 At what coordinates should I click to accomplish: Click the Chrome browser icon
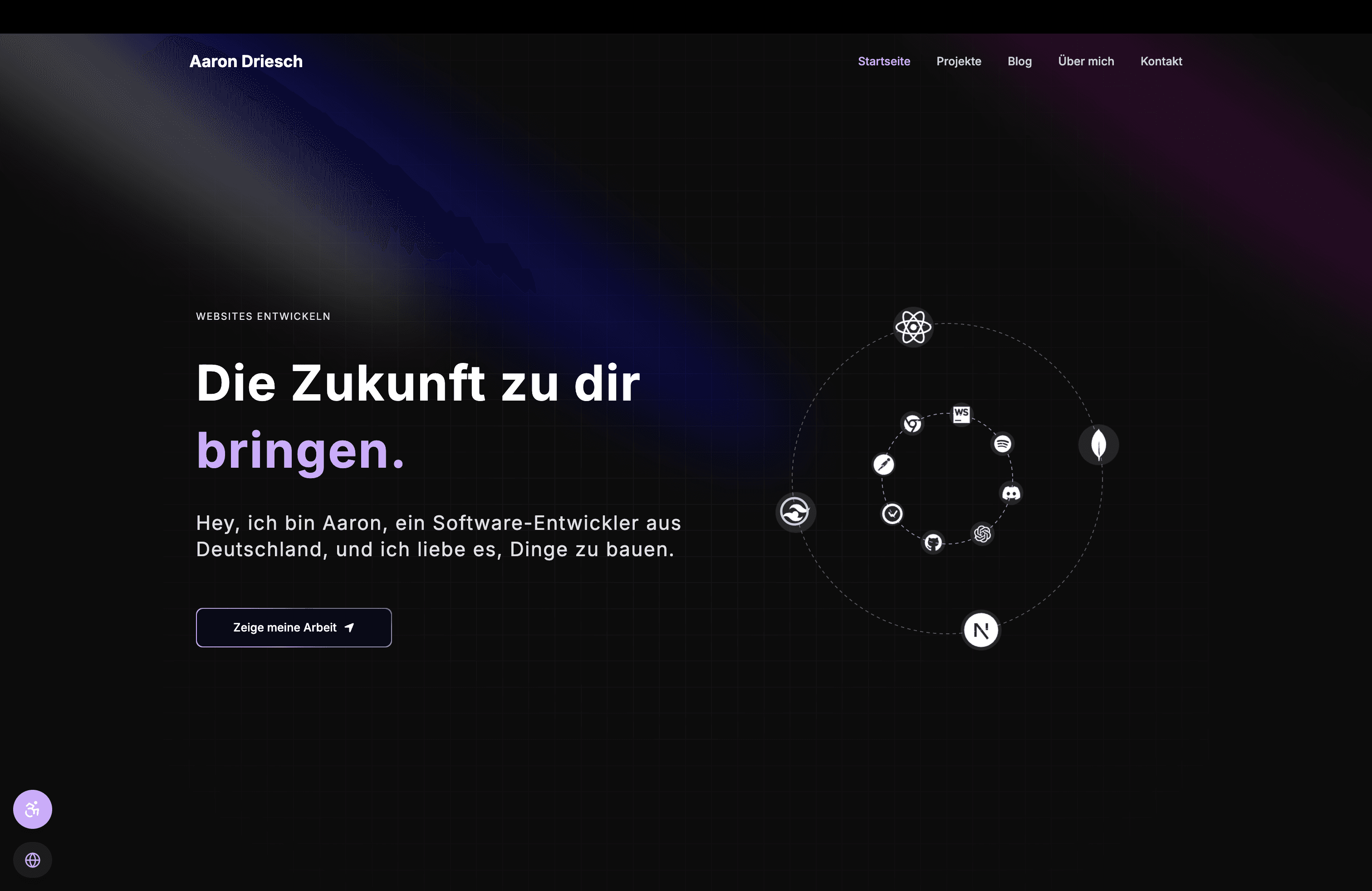pos(912,424)
